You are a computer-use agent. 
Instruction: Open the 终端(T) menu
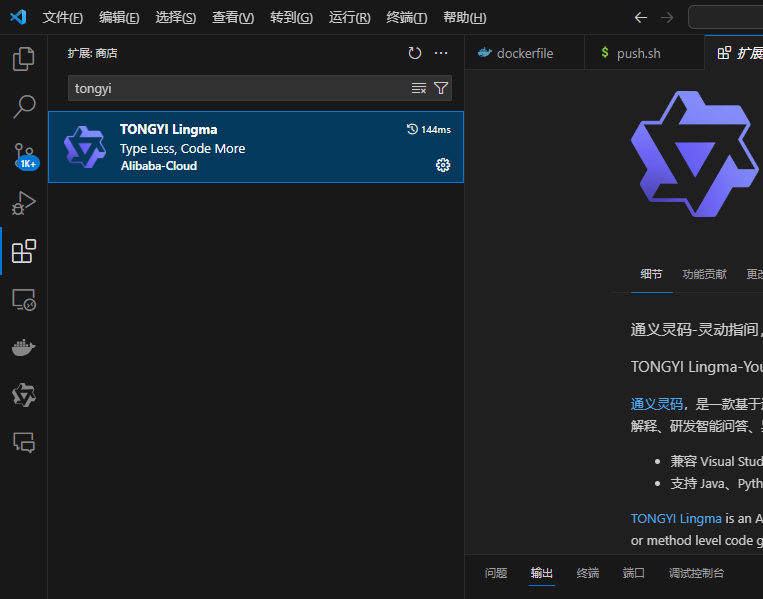tap(407, 18)
